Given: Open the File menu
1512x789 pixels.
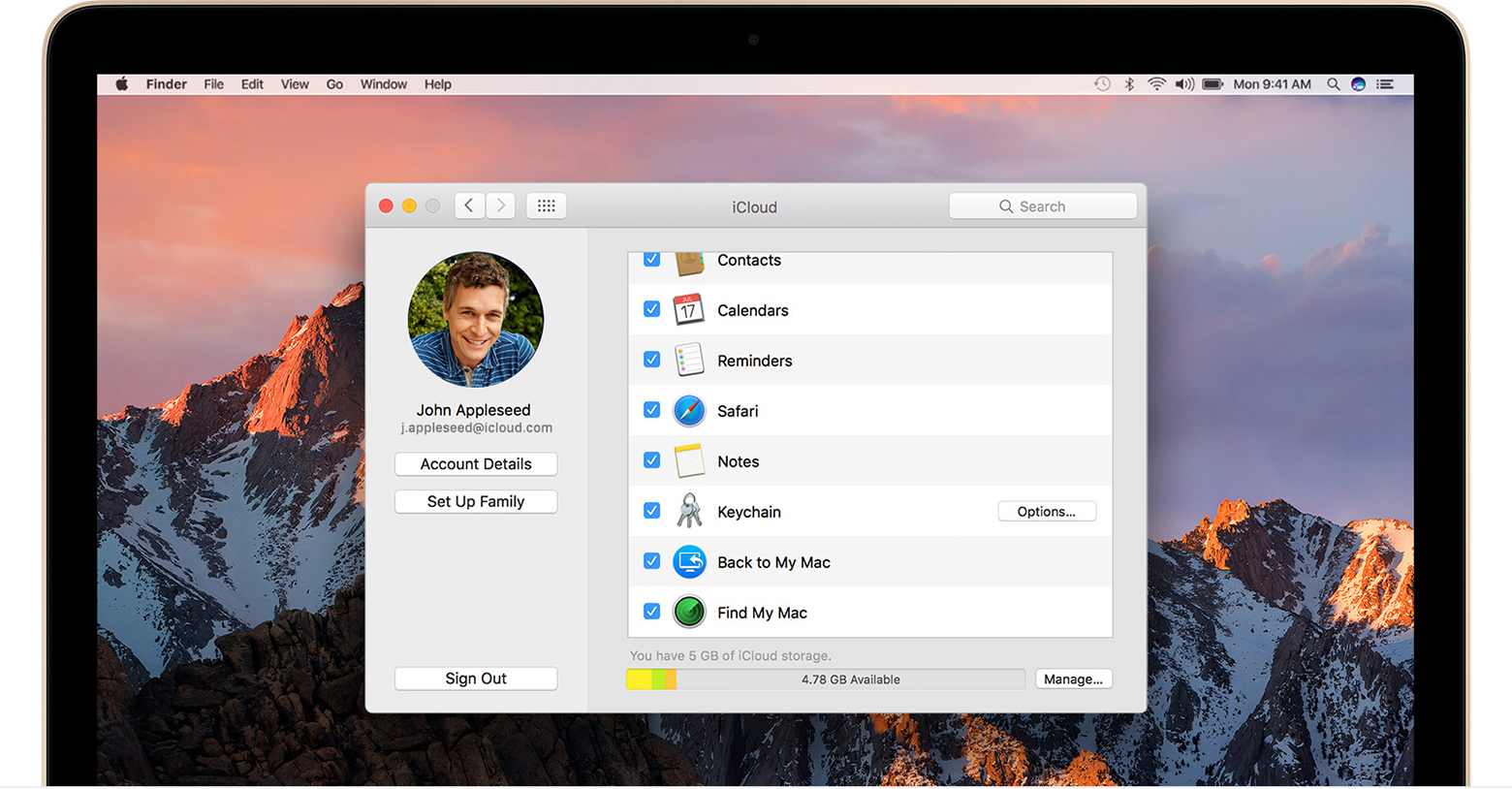Looking at the screenshot, I should pos(214,84).
